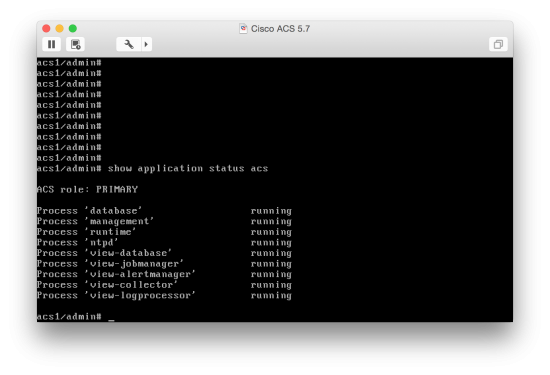
Task: Open the VM settings wrench
Action: 129,44
